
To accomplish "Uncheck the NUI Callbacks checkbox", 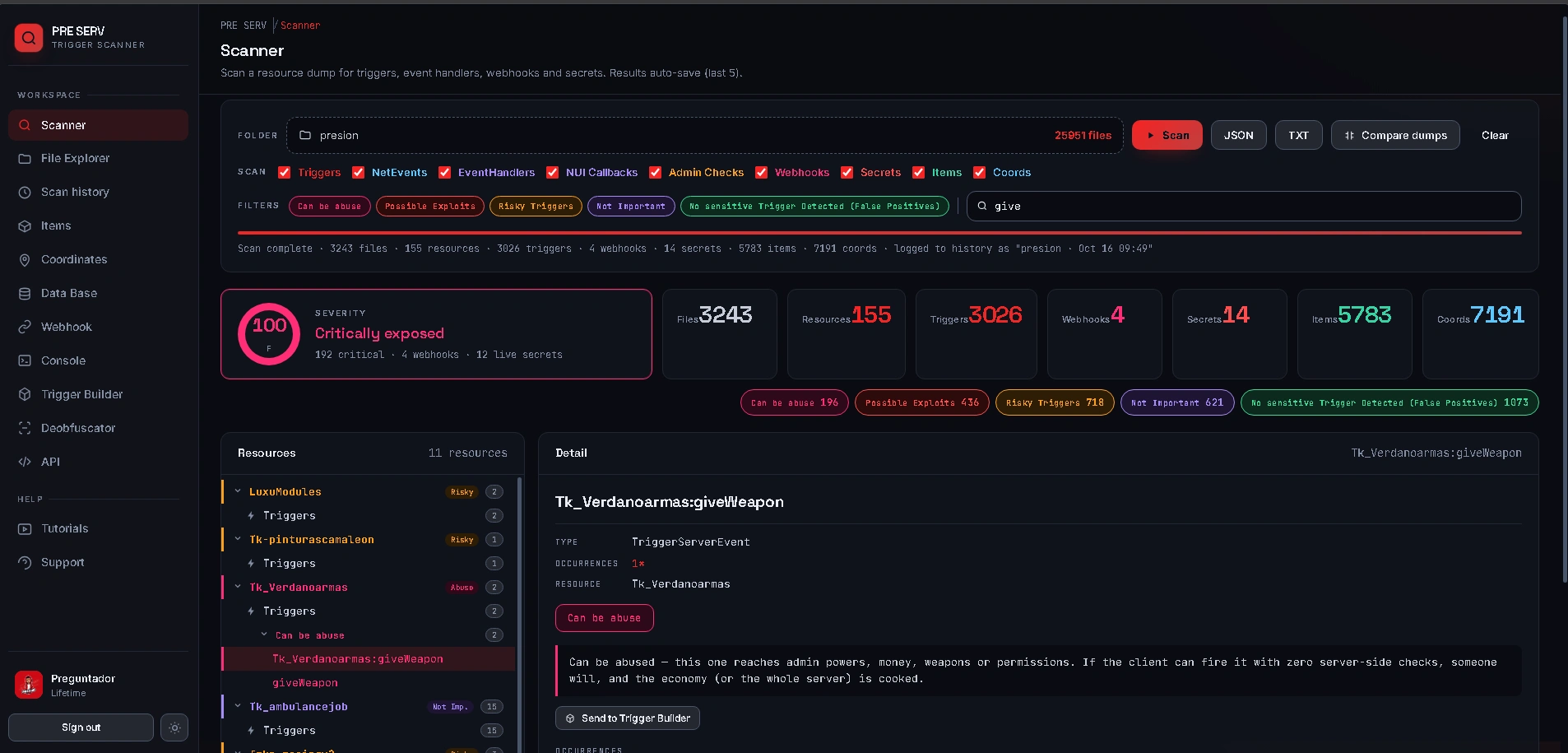I will pyautogui.click(x=552, y=172).
